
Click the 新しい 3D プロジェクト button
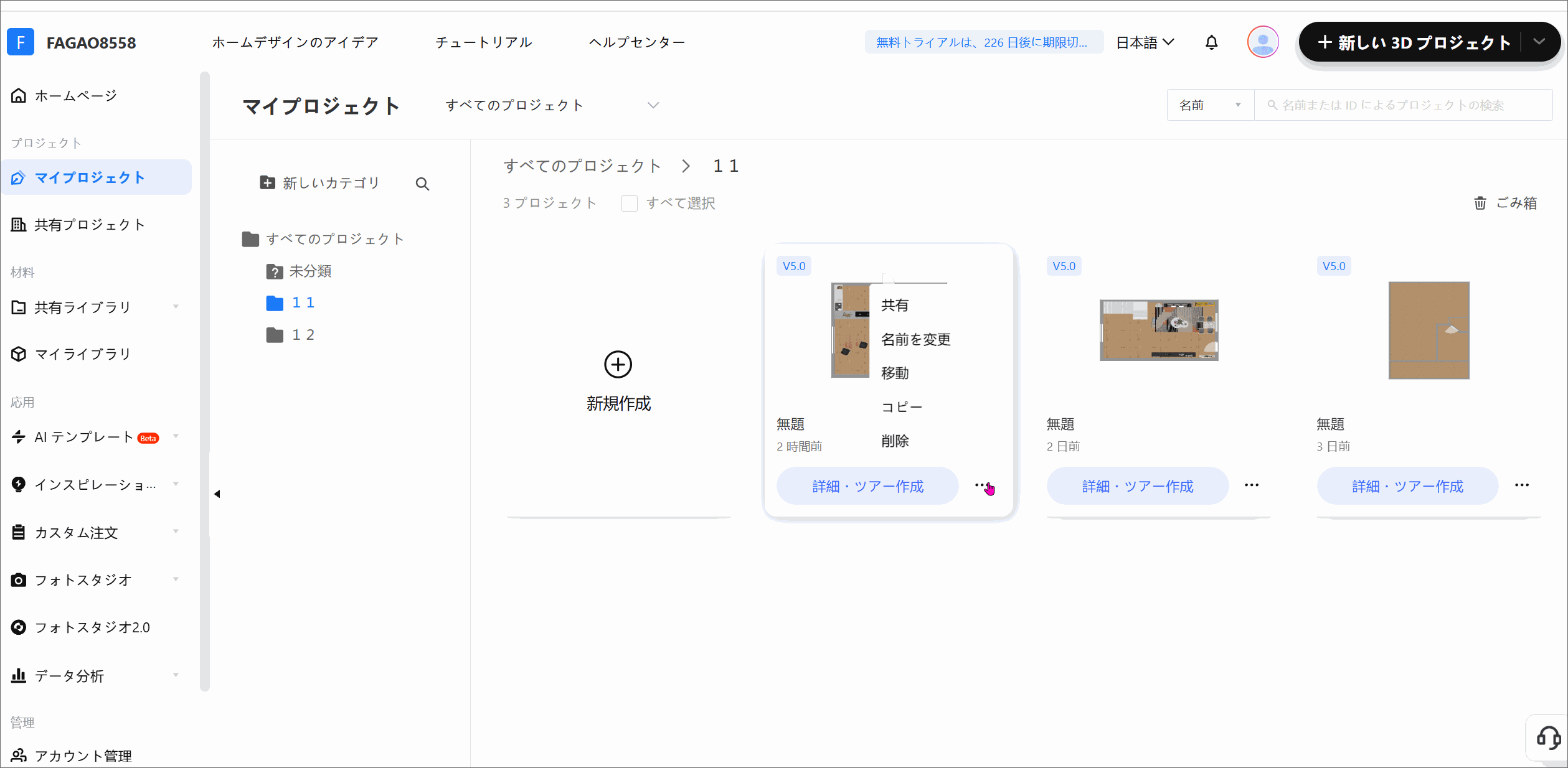1414,42
